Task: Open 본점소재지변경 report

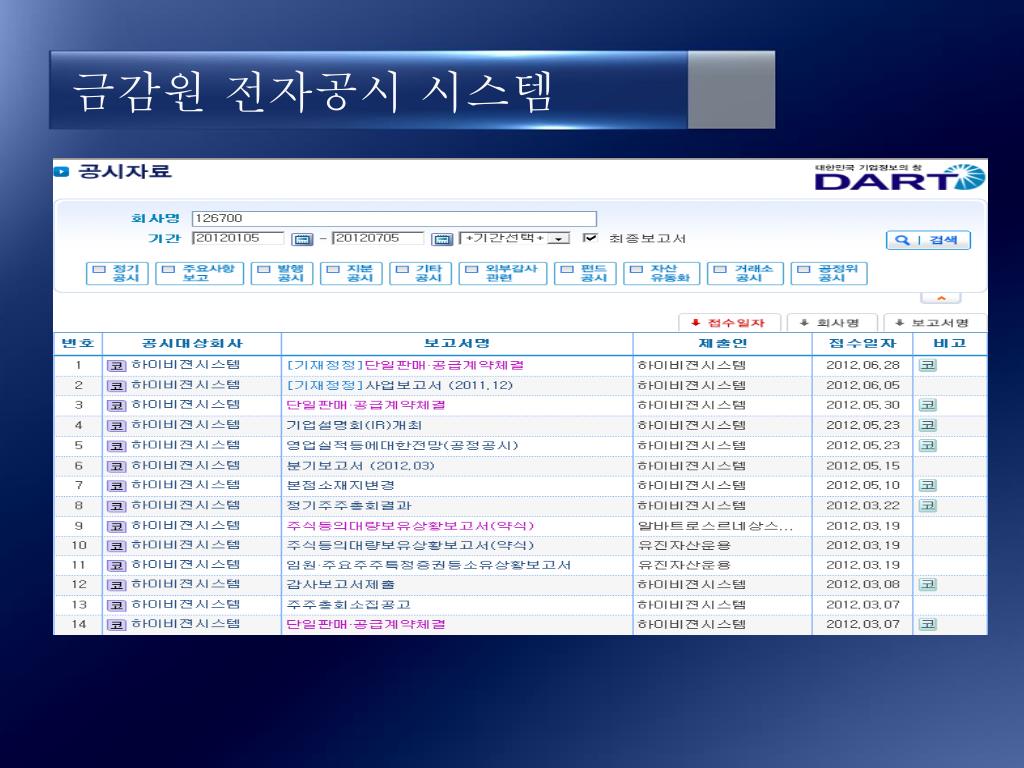Action: 340,485
